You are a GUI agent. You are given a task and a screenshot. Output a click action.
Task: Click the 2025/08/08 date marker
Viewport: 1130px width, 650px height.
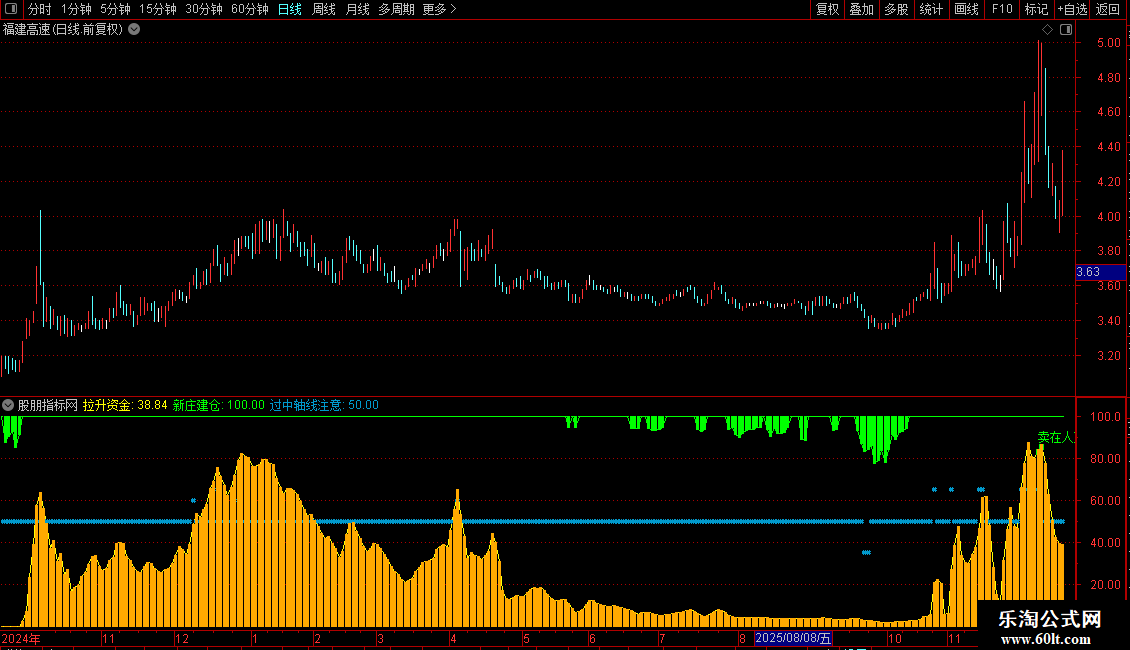coord(793,638)
